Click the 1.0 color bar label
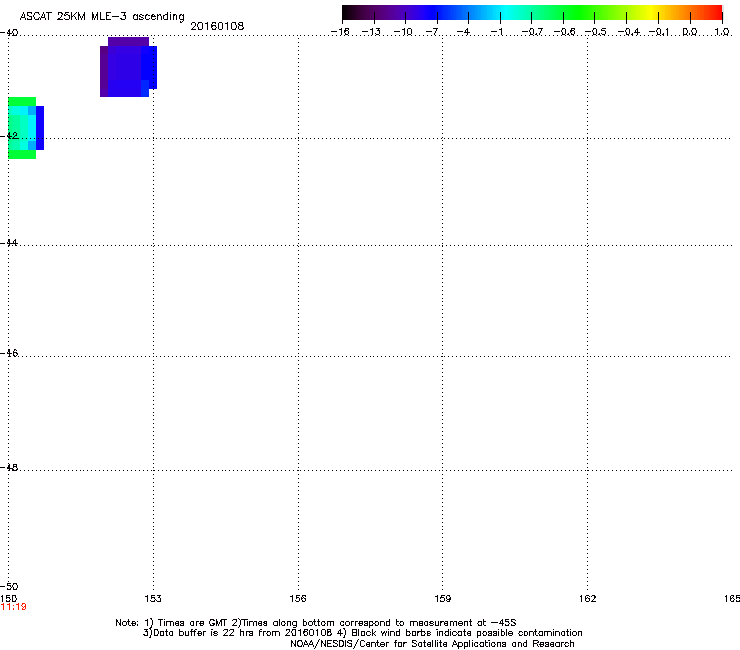The height and width of the screenshot is (650, 740). (x=722, y=32)
